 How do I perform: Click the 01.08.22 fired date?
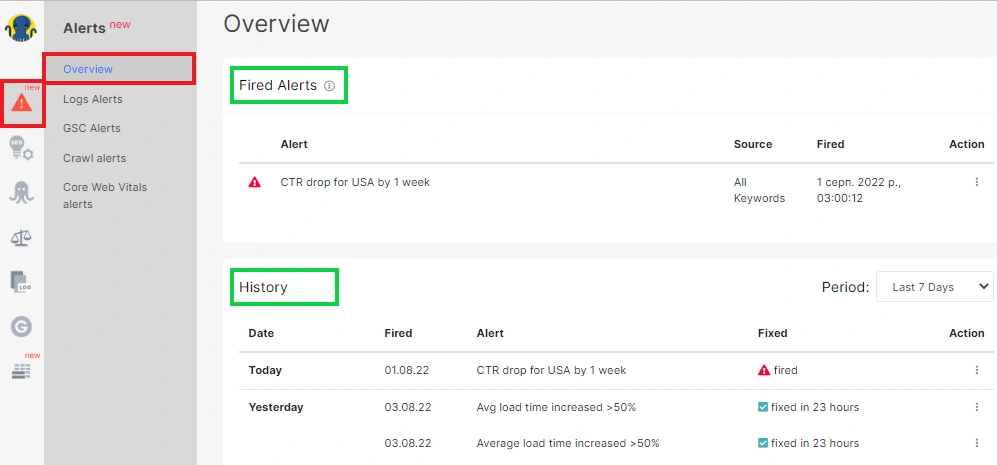click(408, 370)
